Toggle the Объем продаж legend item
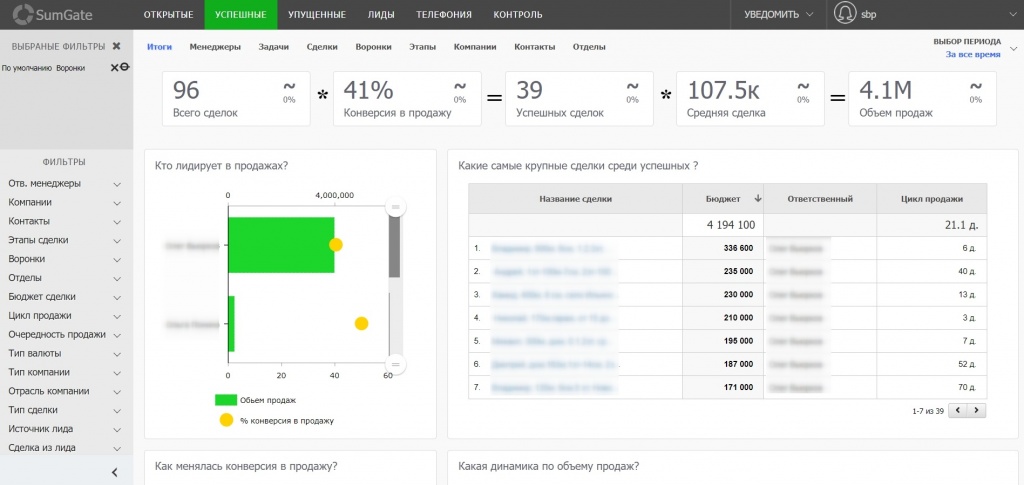The image size is (1024, 485). [x=255, y=400]
